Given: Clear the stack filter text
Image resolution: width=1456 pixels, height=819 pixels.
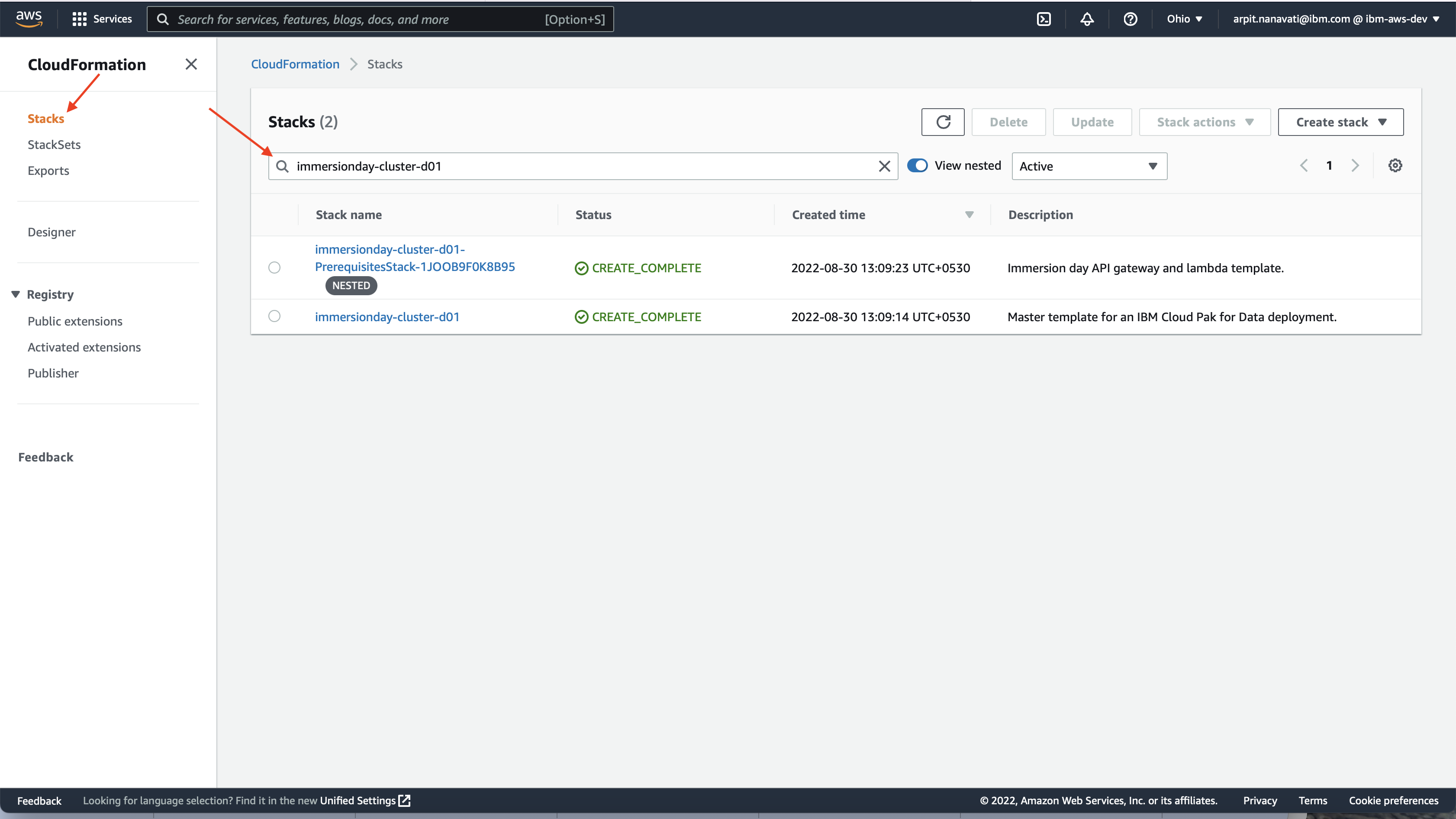Looking at the screenshot, I should pos(884,166).
